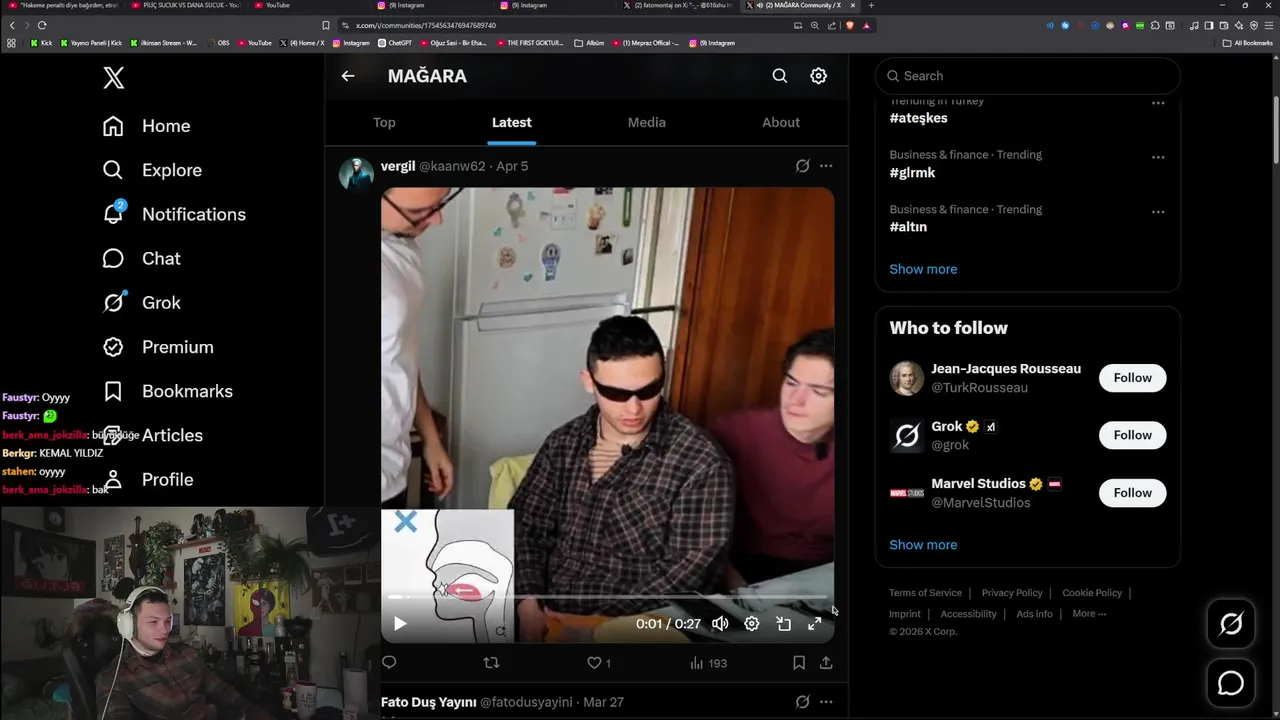Mute the video sound

click(x=720, y=623)
